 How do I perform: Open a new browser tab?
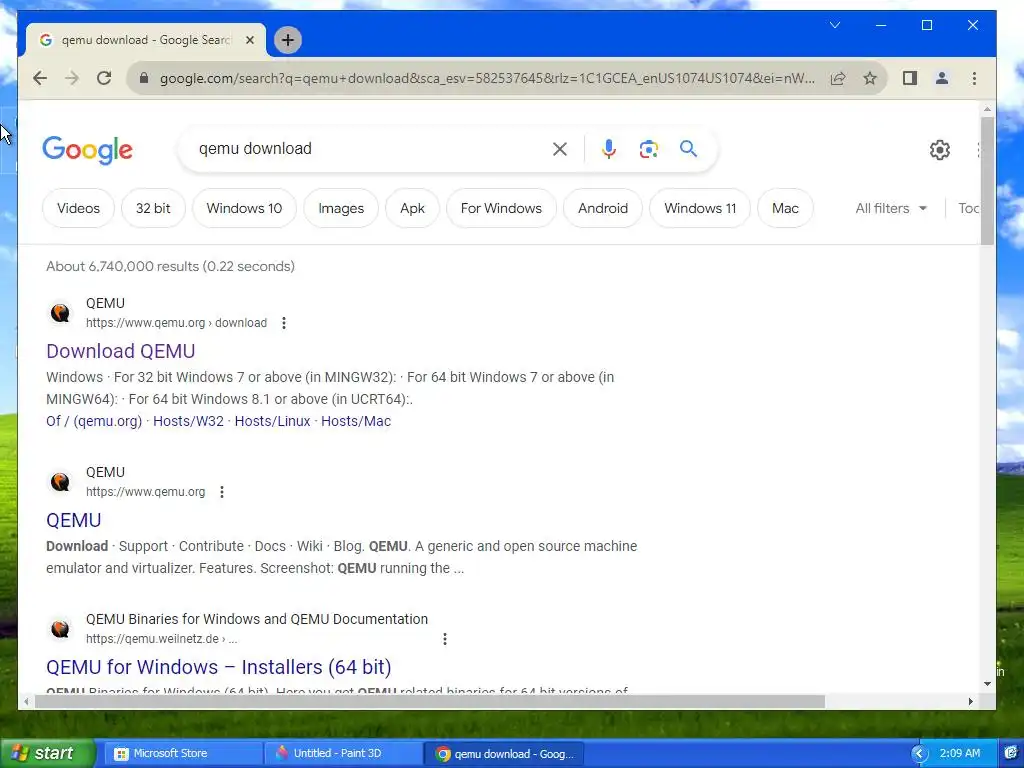click(x=287, y=40)
